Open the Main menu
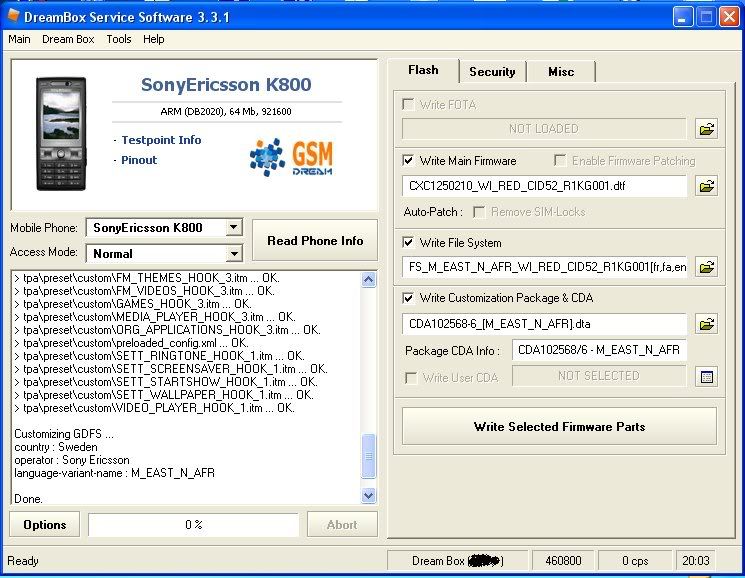745x578 pixels. tap(19, 39)
